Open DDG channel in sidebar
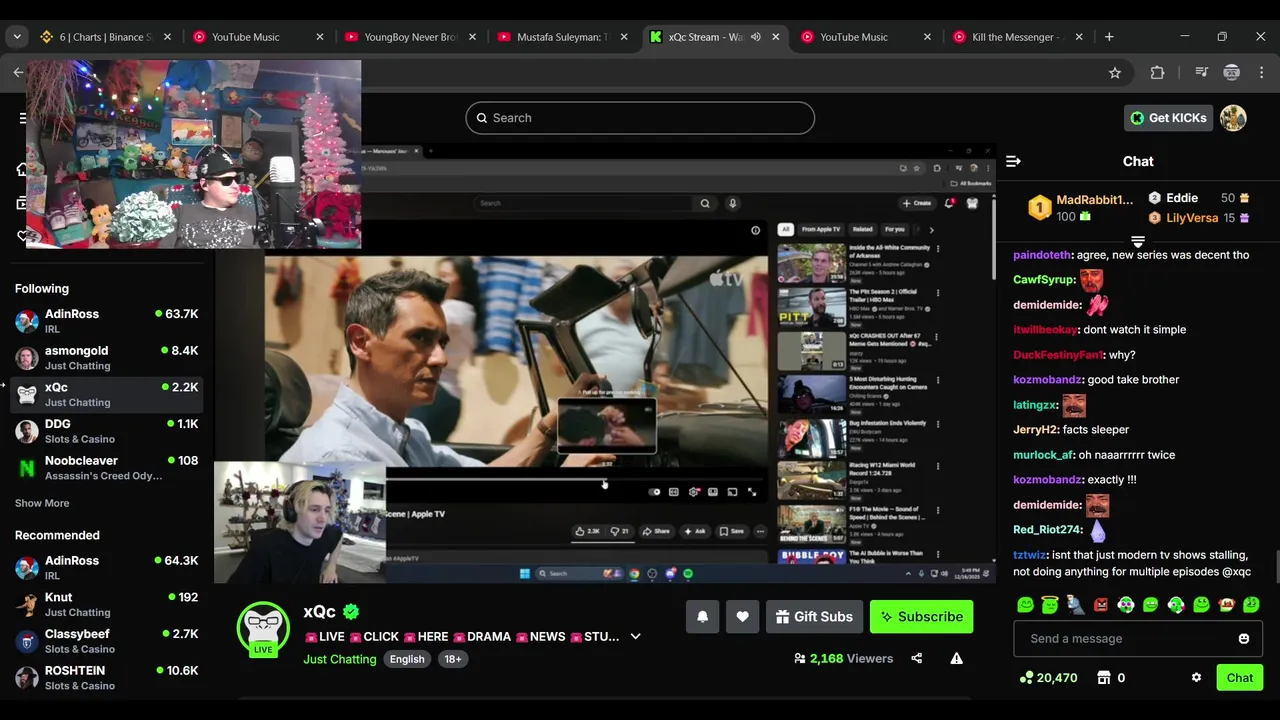The width and height of the screenshot is (1280, 720). click(x=107, y=431)
